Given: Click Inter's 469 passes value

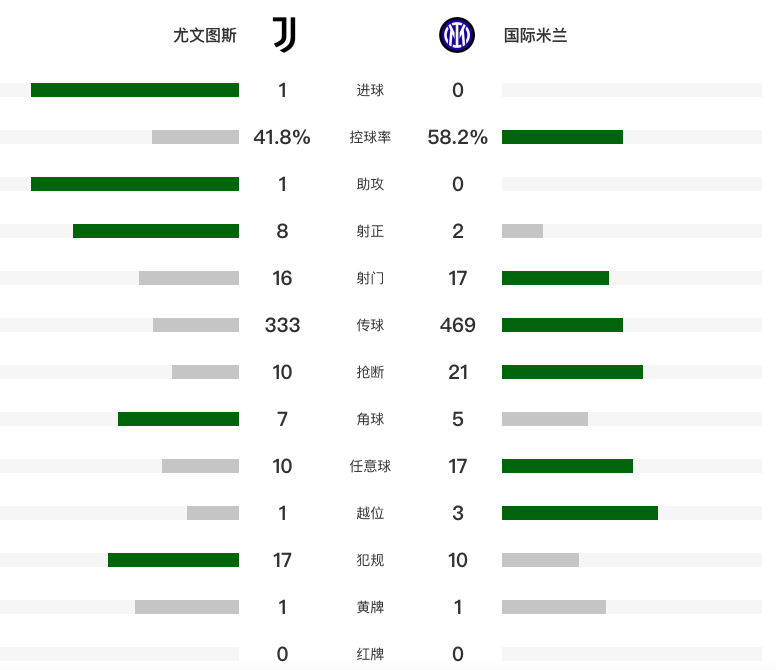Looking at the screenshot, I should (457, 325).
